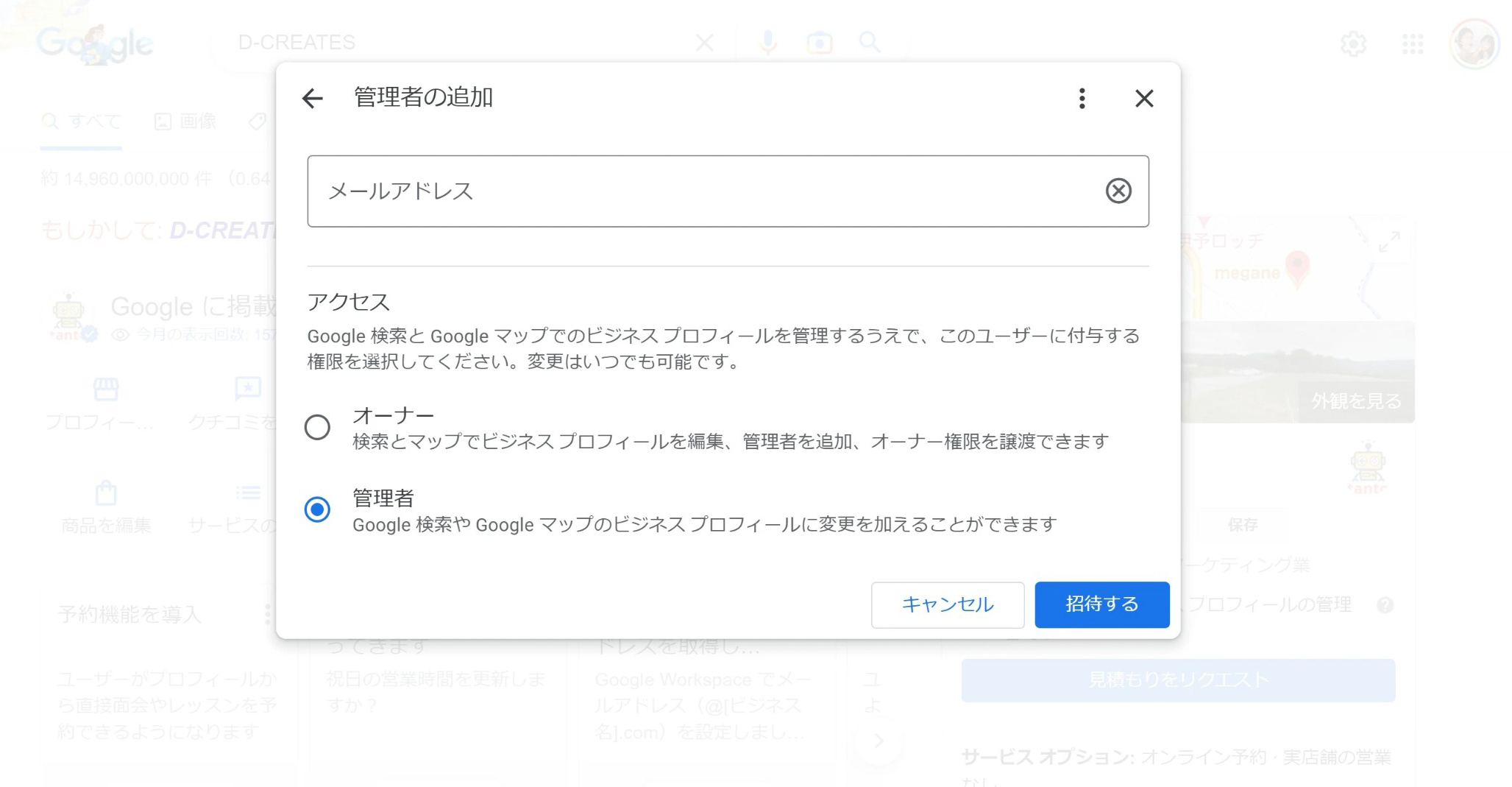Open the プロフィール edit storefront icon
Image resolution: width=1512 pixels, height=787 pixels.
tap(105, 389)
